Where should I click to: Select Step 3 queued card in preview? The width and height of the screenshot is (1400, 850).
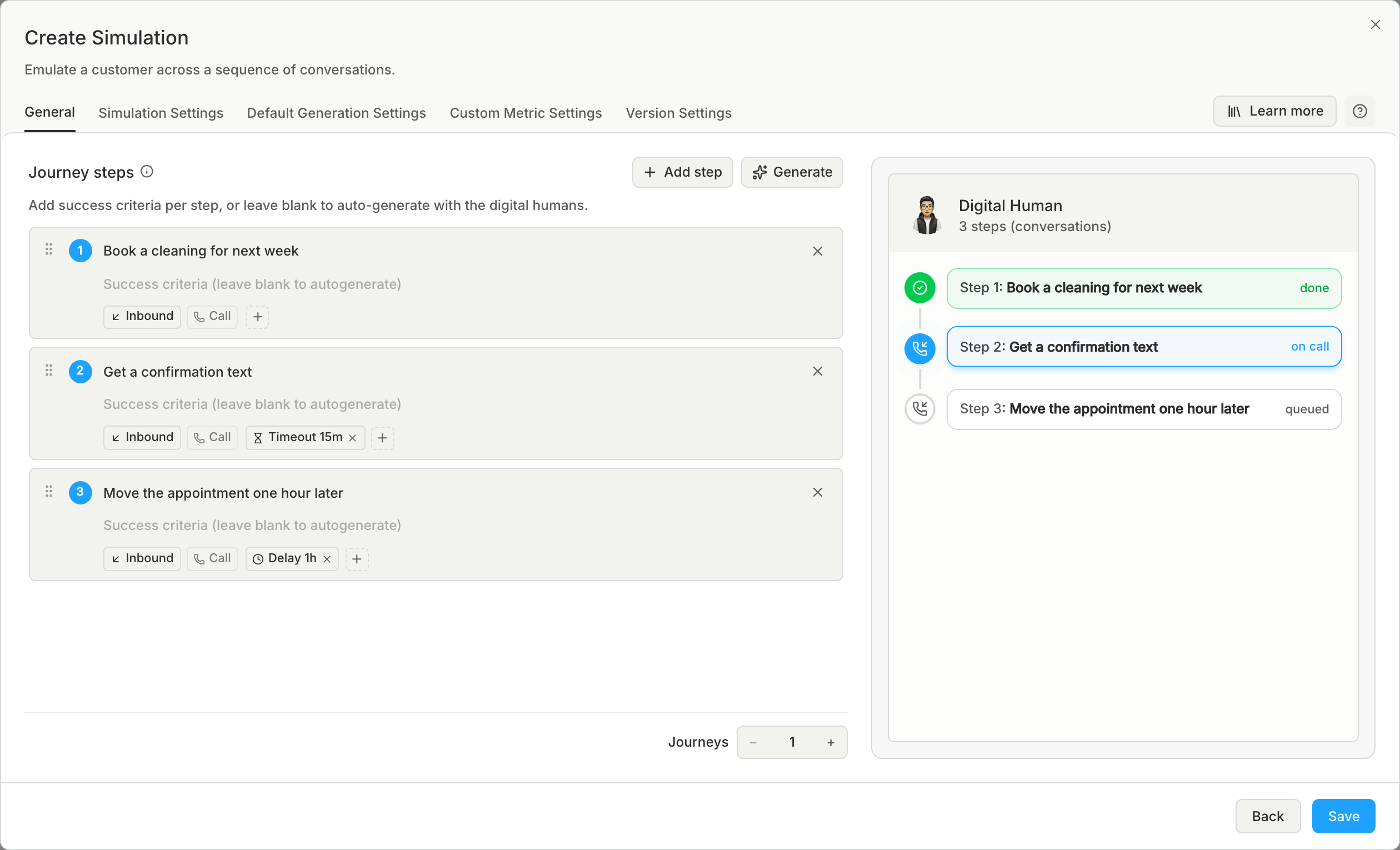1144,409
